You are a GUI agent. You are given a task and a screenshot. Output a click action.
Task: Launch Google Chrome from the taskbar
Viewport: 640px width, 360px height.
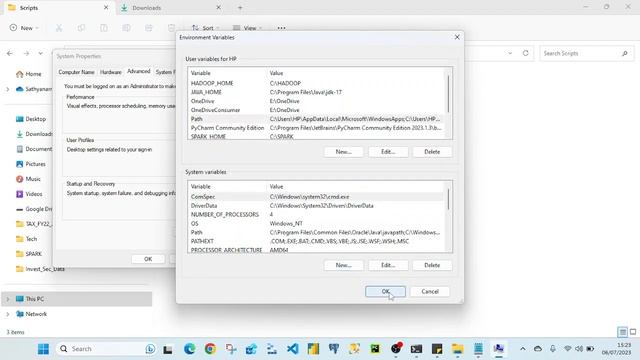tap(210, 349)
